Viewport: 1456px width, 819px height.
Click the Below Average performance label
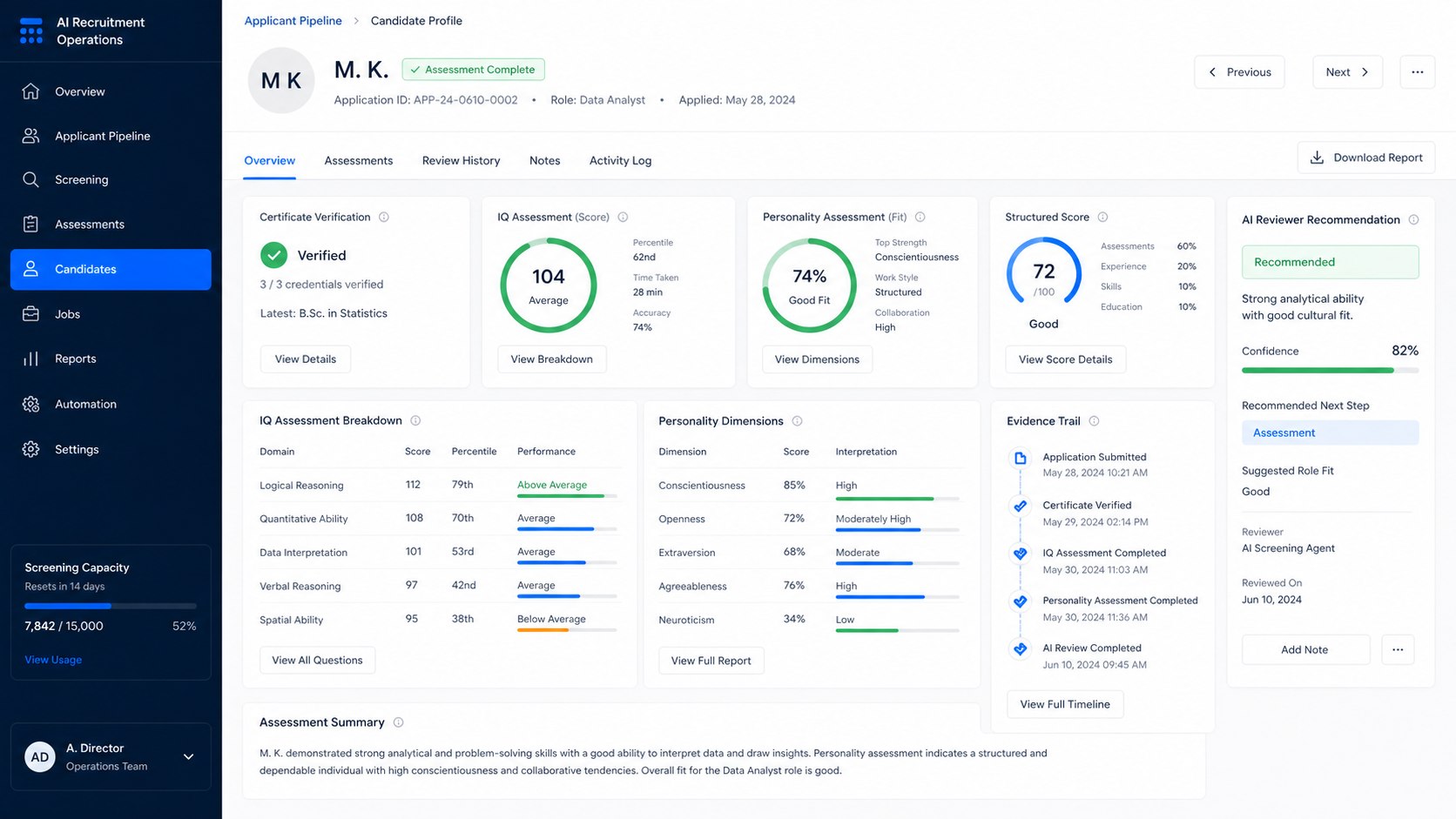(x=551, y=619)
